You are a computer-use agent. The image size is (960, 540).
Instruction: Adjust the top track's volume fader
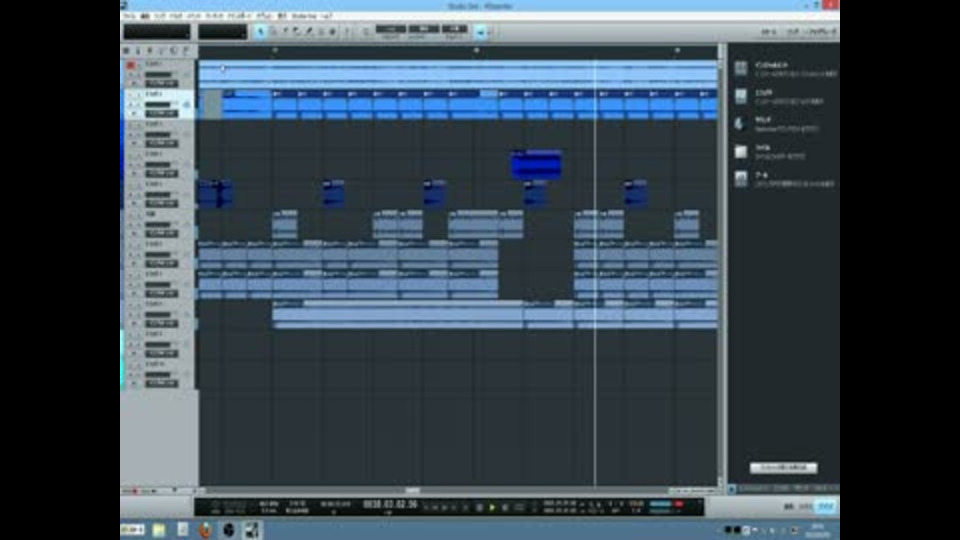click(158, 75)
